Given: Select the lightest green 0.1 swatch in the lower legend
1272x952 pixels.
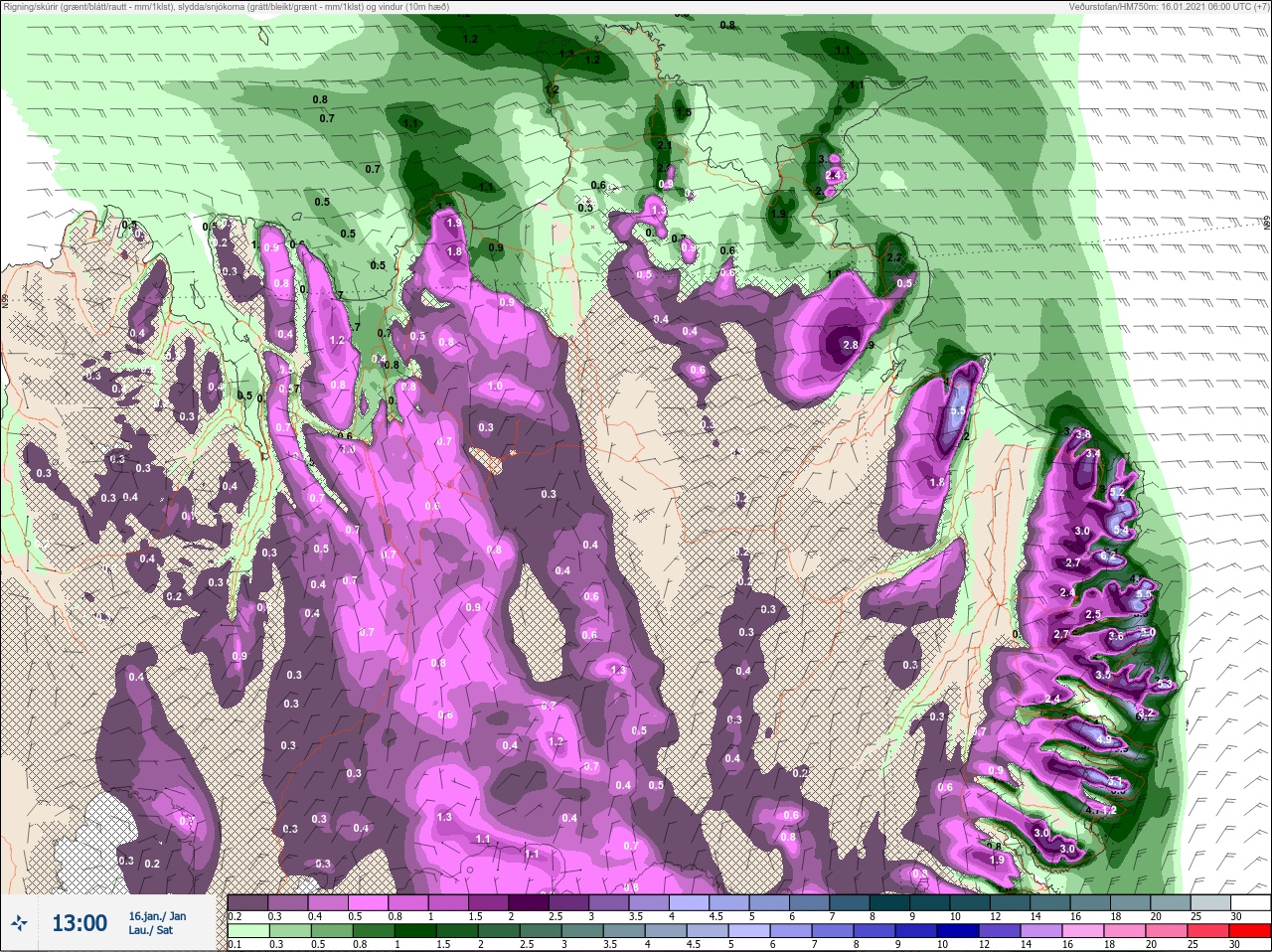Looking at the screenshot, I should click(247, 931).
